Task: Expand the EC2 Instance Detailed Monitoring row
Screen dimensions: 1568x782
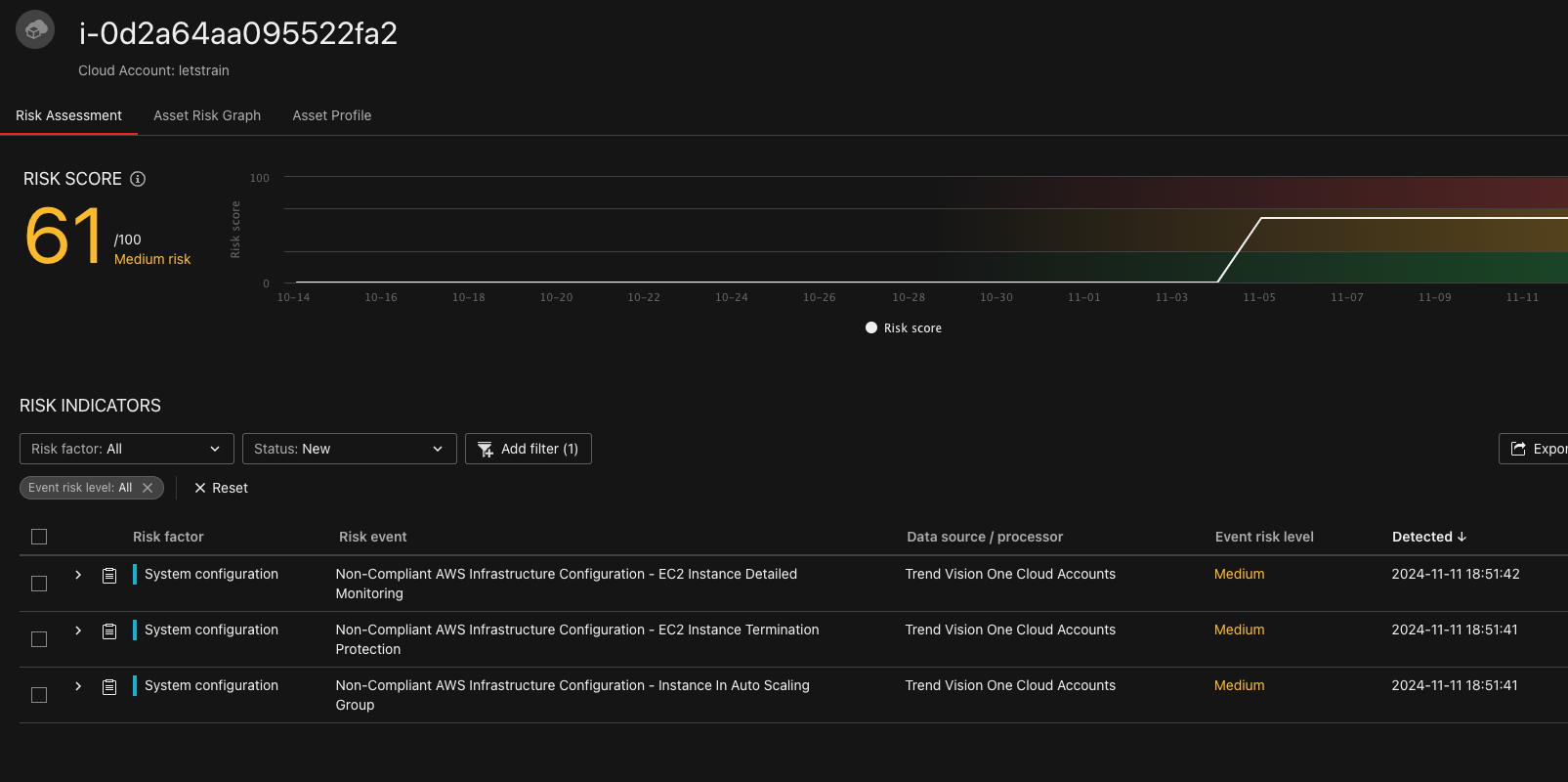Action: [x=78, y=575]
